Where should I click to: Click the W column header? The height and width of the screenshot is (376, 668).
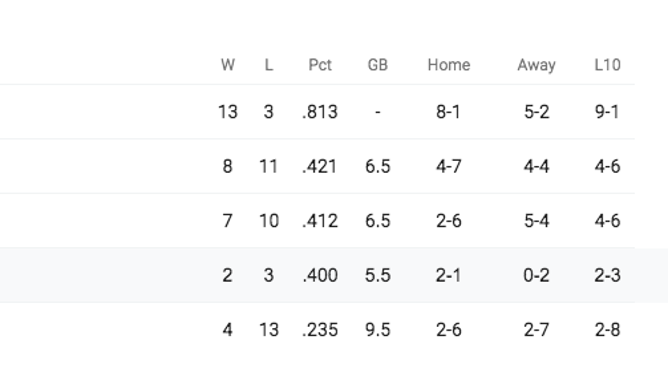tap(227, 65)
